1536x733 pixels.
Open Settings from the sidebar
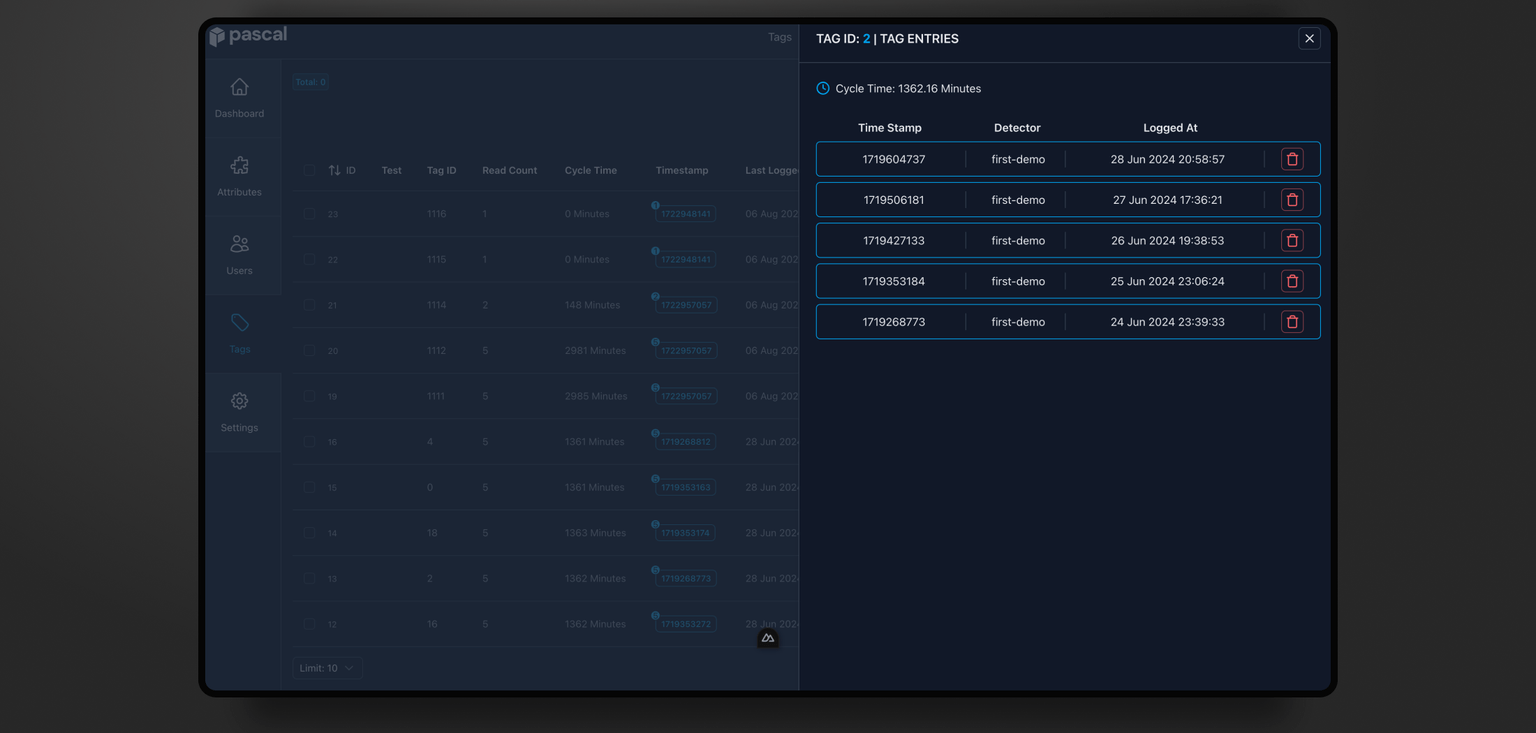coord(239,411)
